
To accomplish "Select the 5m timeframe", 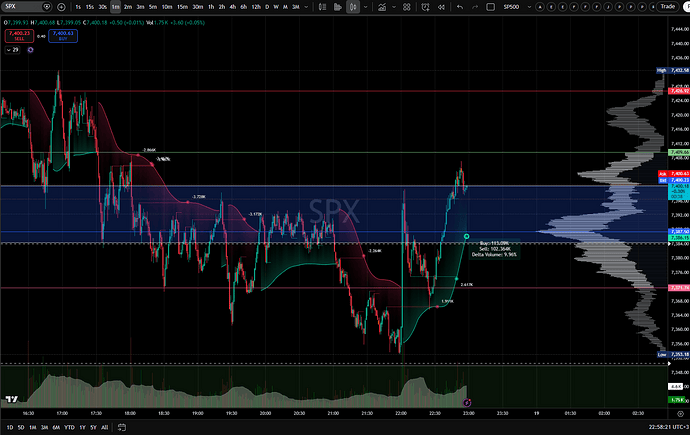I will (x=153, y=7).
